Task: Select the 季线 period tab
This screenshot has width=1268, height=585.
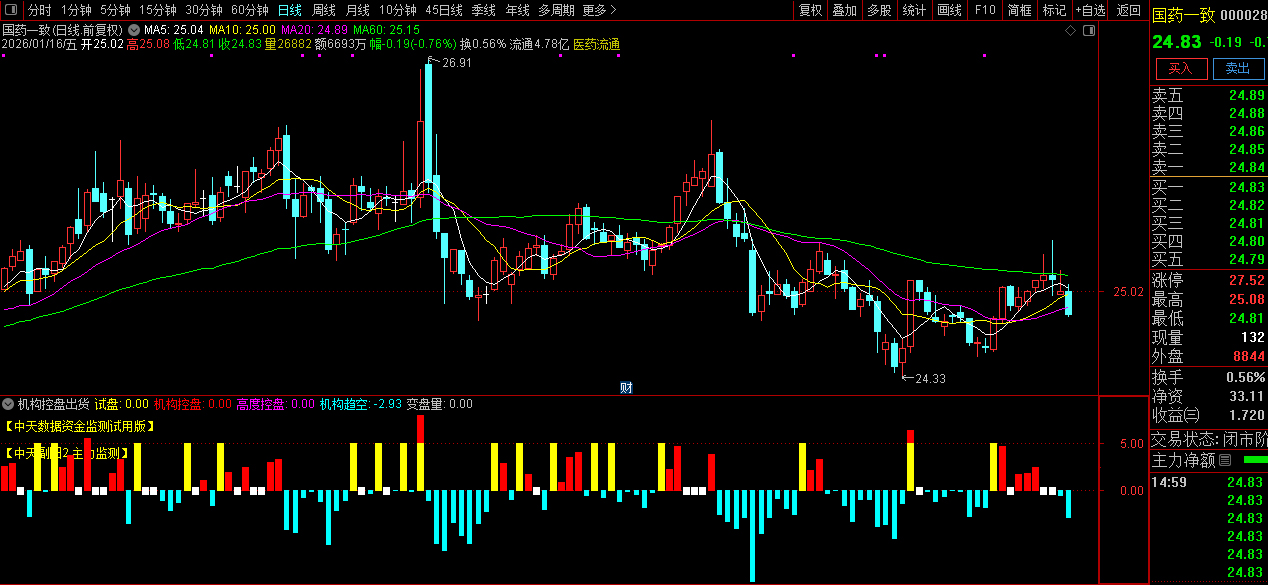Action: pos(484,10)
